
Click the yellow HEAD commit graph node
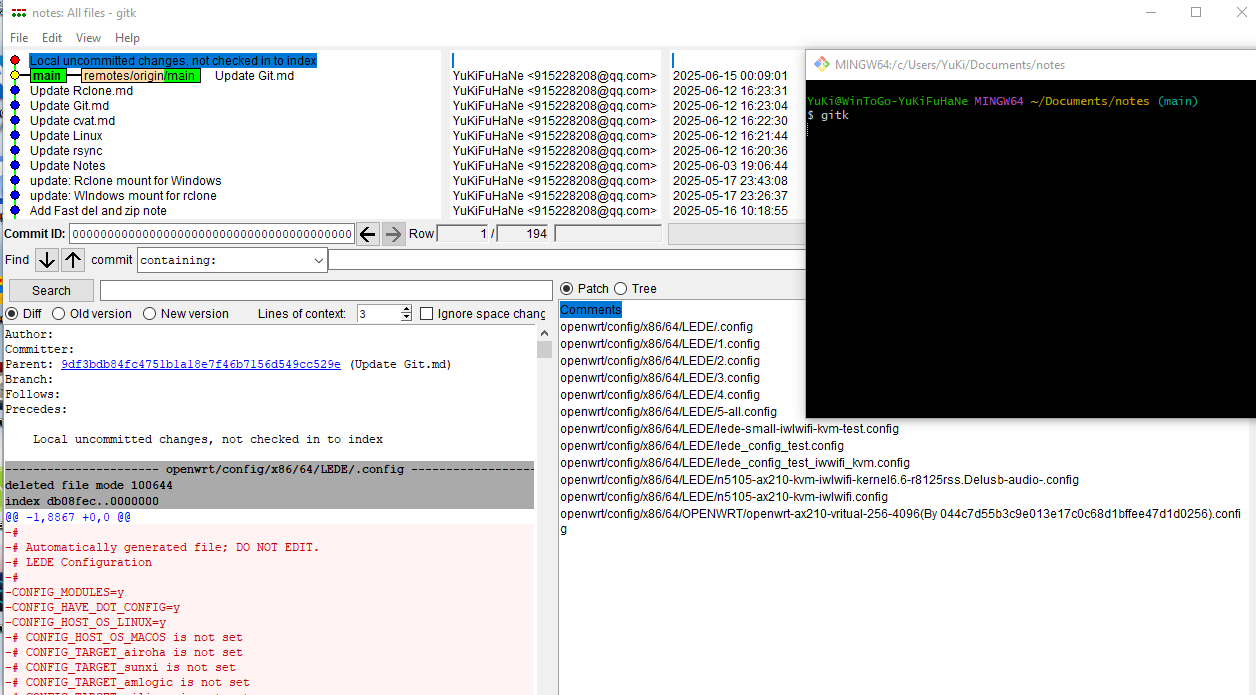14,76
